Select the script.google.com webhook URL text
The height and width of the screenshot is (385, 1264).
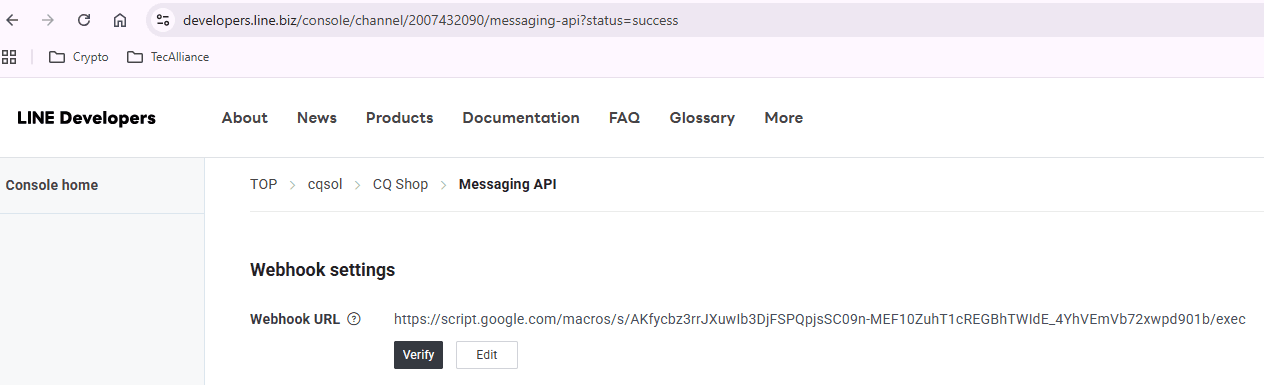click(820, 319)
